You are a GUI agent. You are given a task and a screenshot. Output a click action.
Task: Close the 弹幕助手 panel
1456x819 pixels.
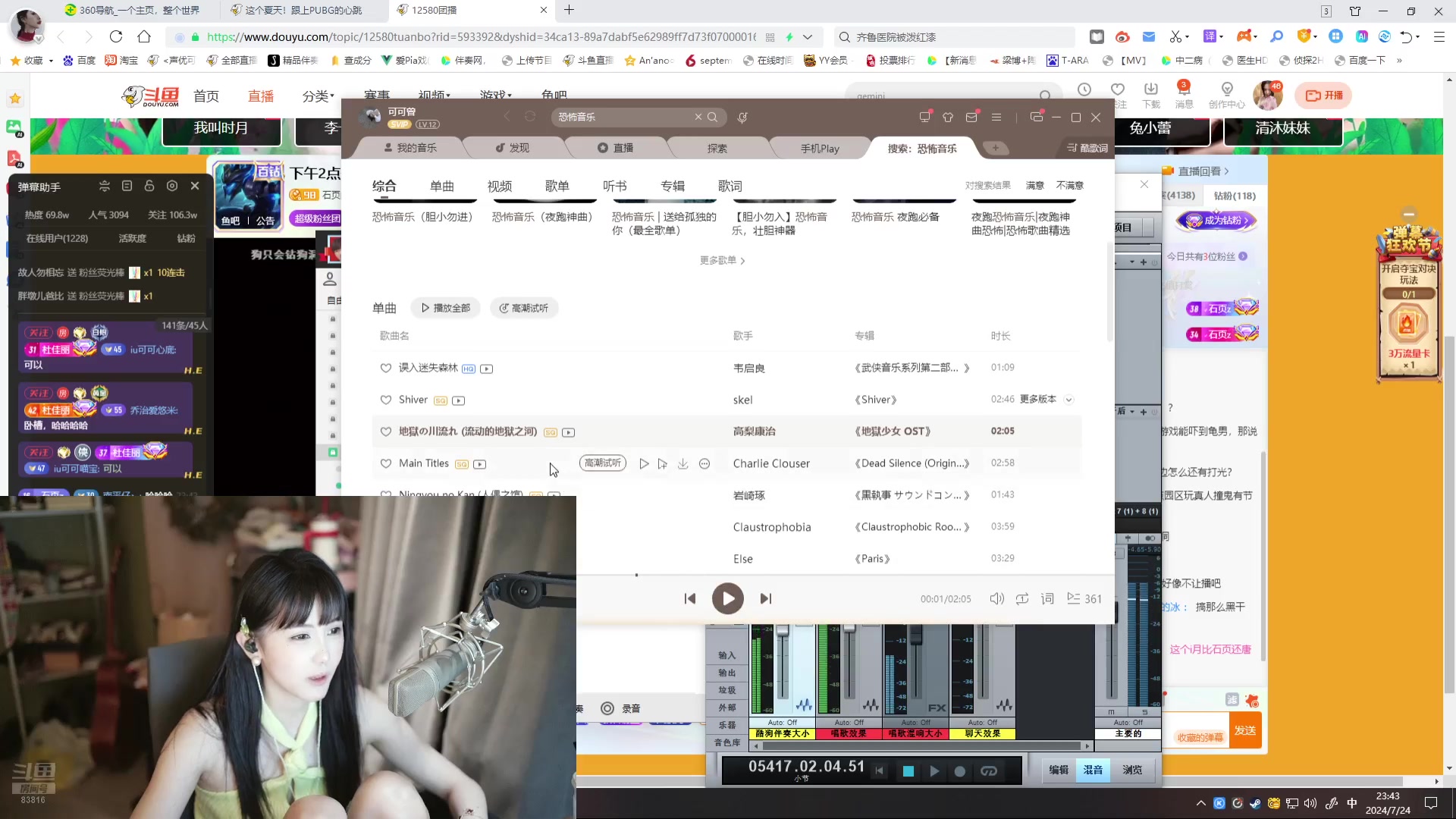tap(195, 186)
